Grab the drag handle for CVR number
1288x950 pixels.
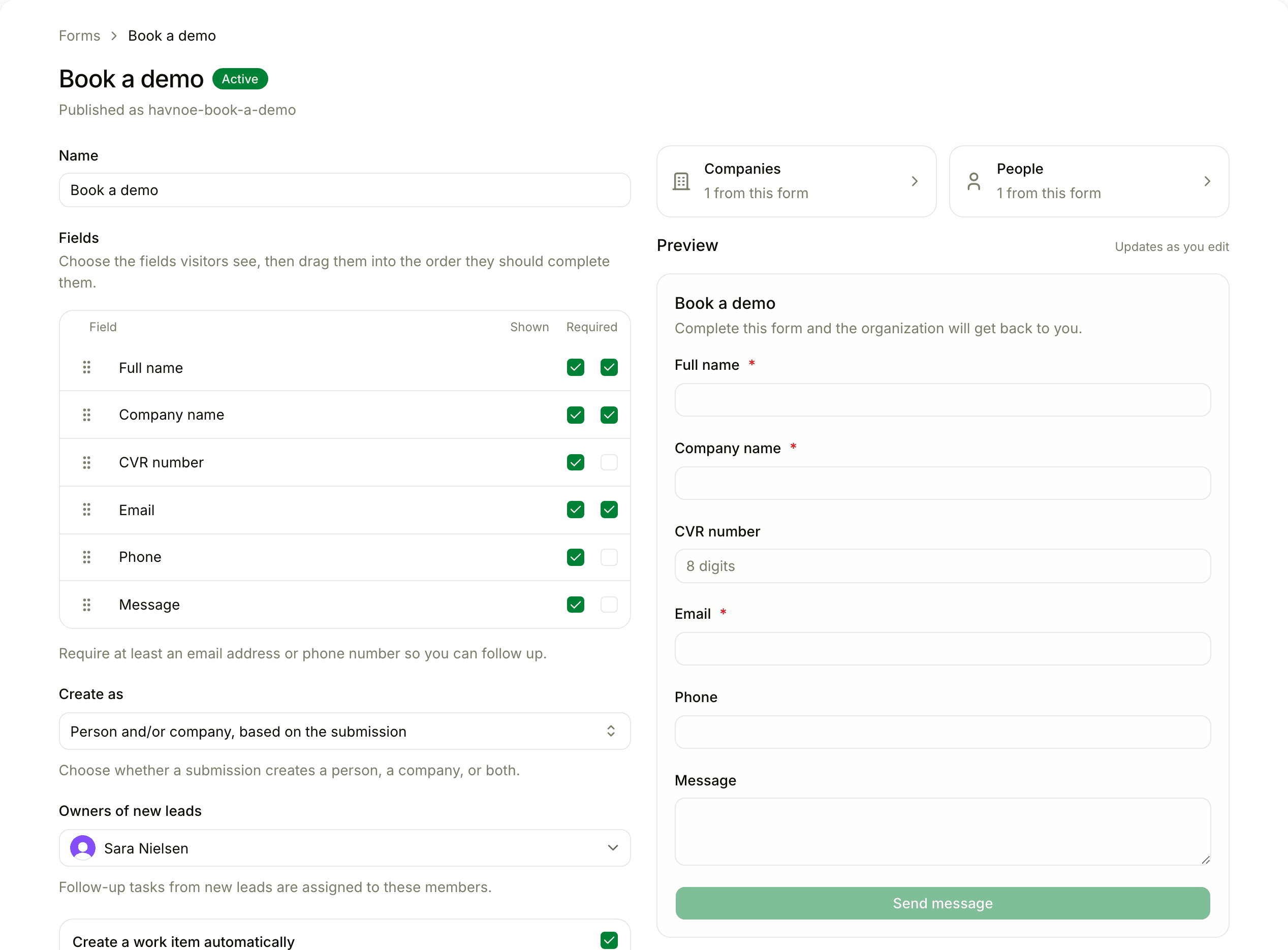pos(86,462)
